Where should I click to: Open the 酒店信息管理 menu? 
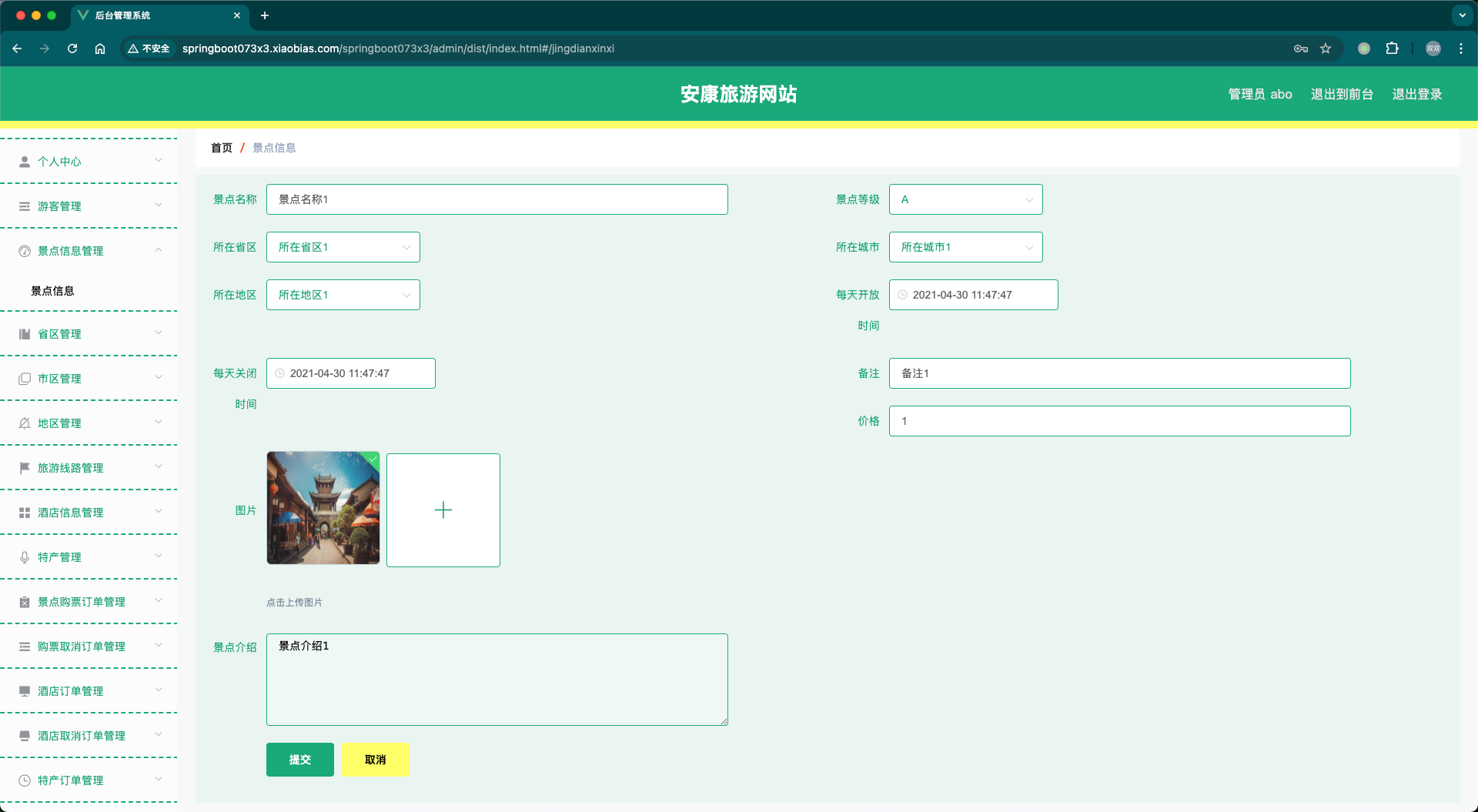[x=89, y=513]
